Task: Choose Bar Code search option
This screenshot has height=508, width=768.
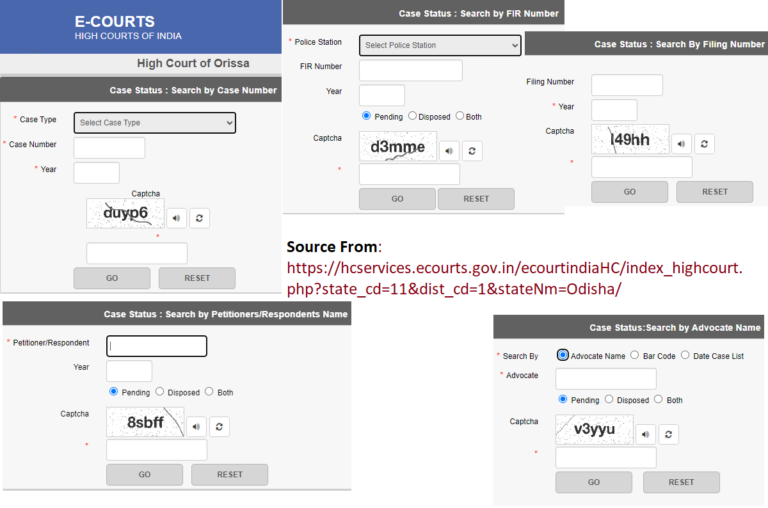Action: click(x=635, y=355)
